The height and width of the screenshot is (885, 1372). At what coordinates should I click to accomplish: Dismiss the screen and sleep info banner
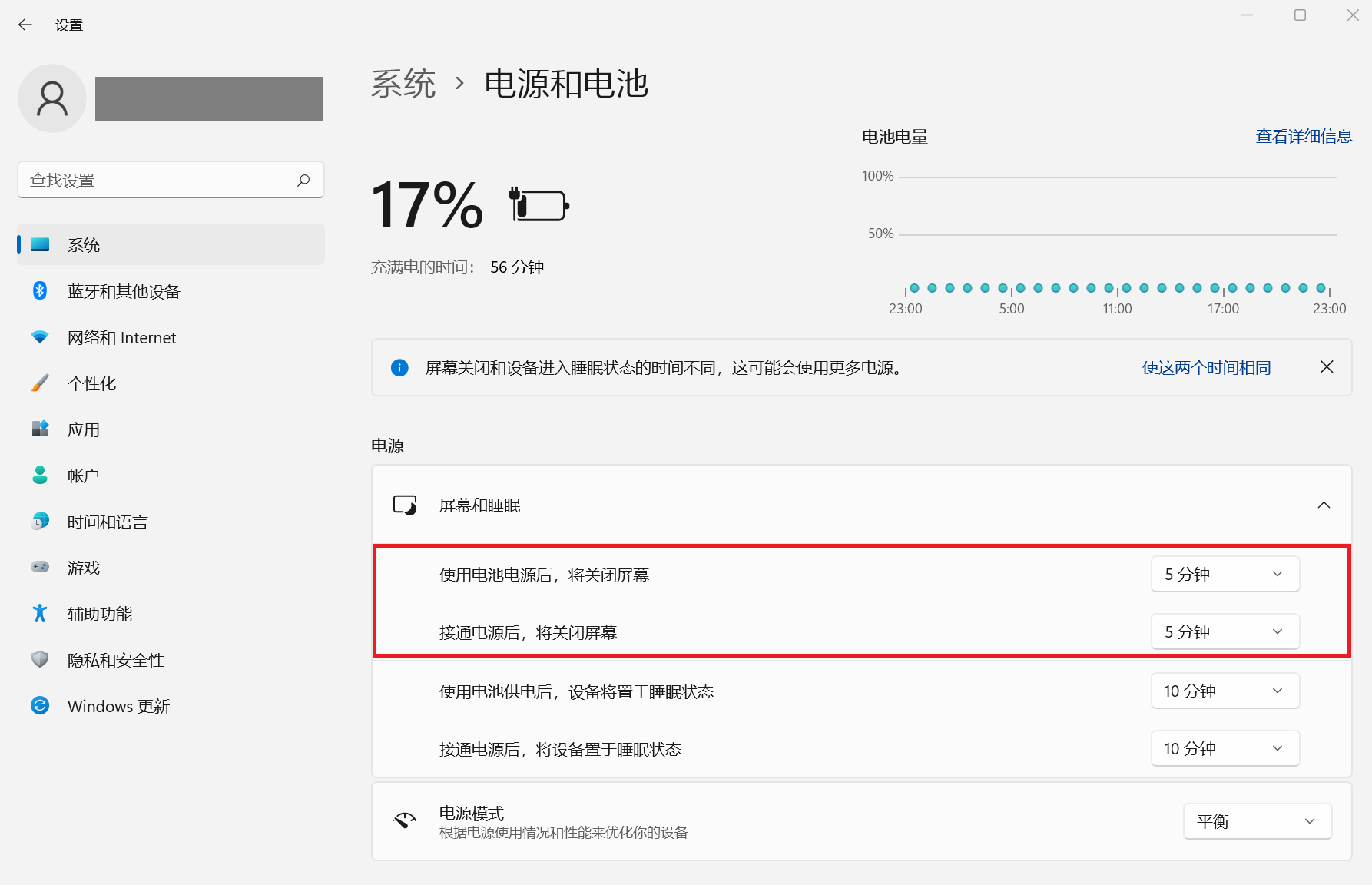tap(1326, 367)
